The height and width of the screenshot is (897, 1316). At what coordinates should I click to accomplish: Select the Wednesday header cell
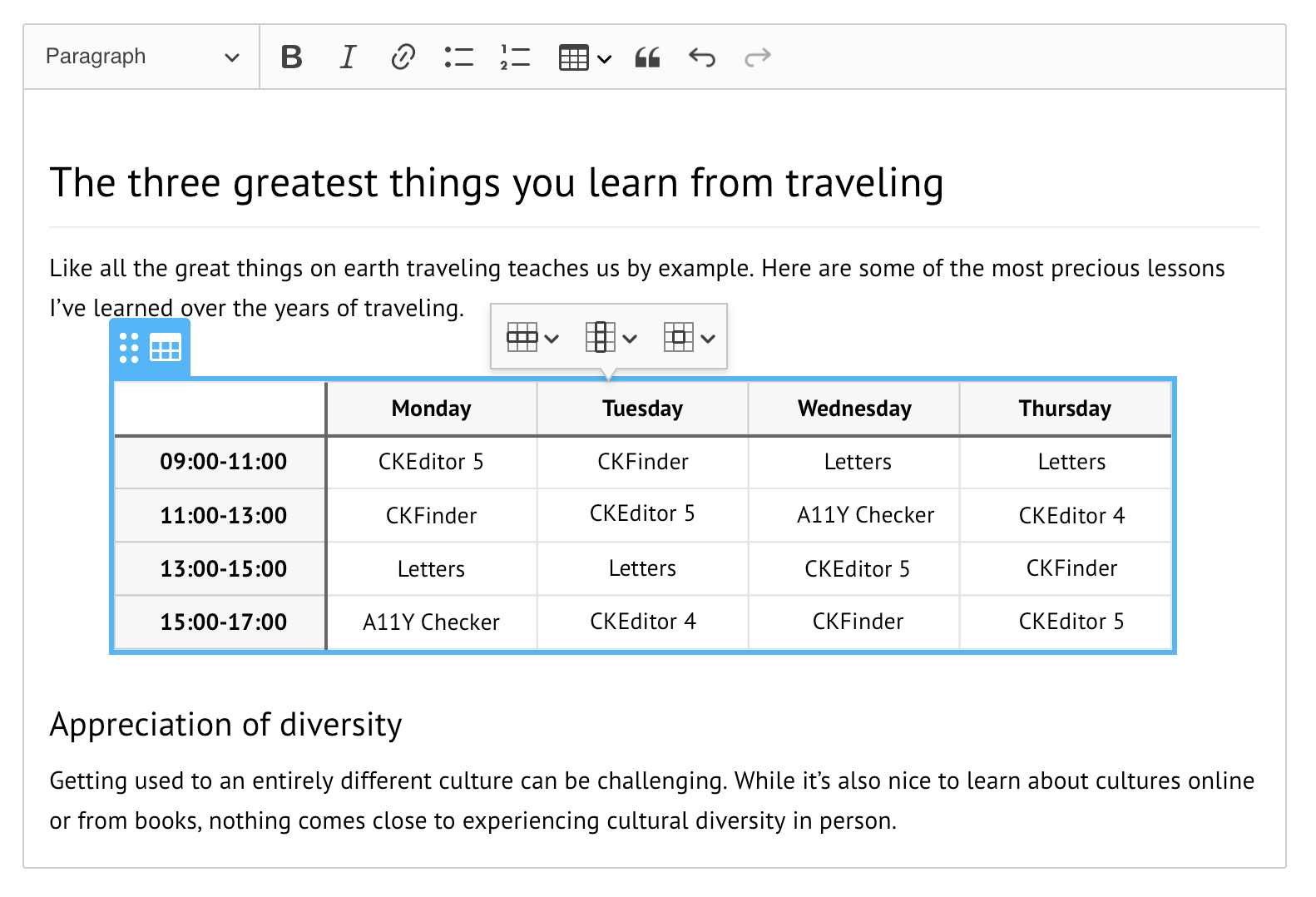click(854, 409)
